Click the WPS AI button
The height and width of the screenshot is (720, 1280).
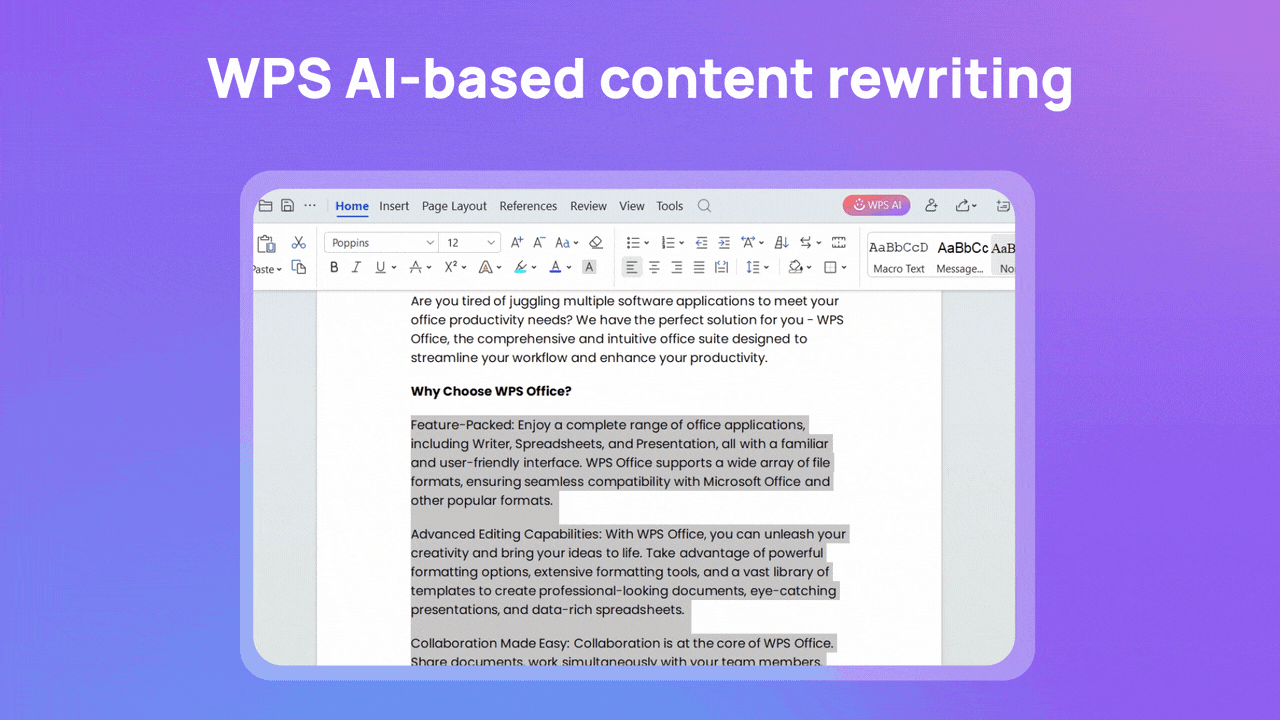[876, 205]
